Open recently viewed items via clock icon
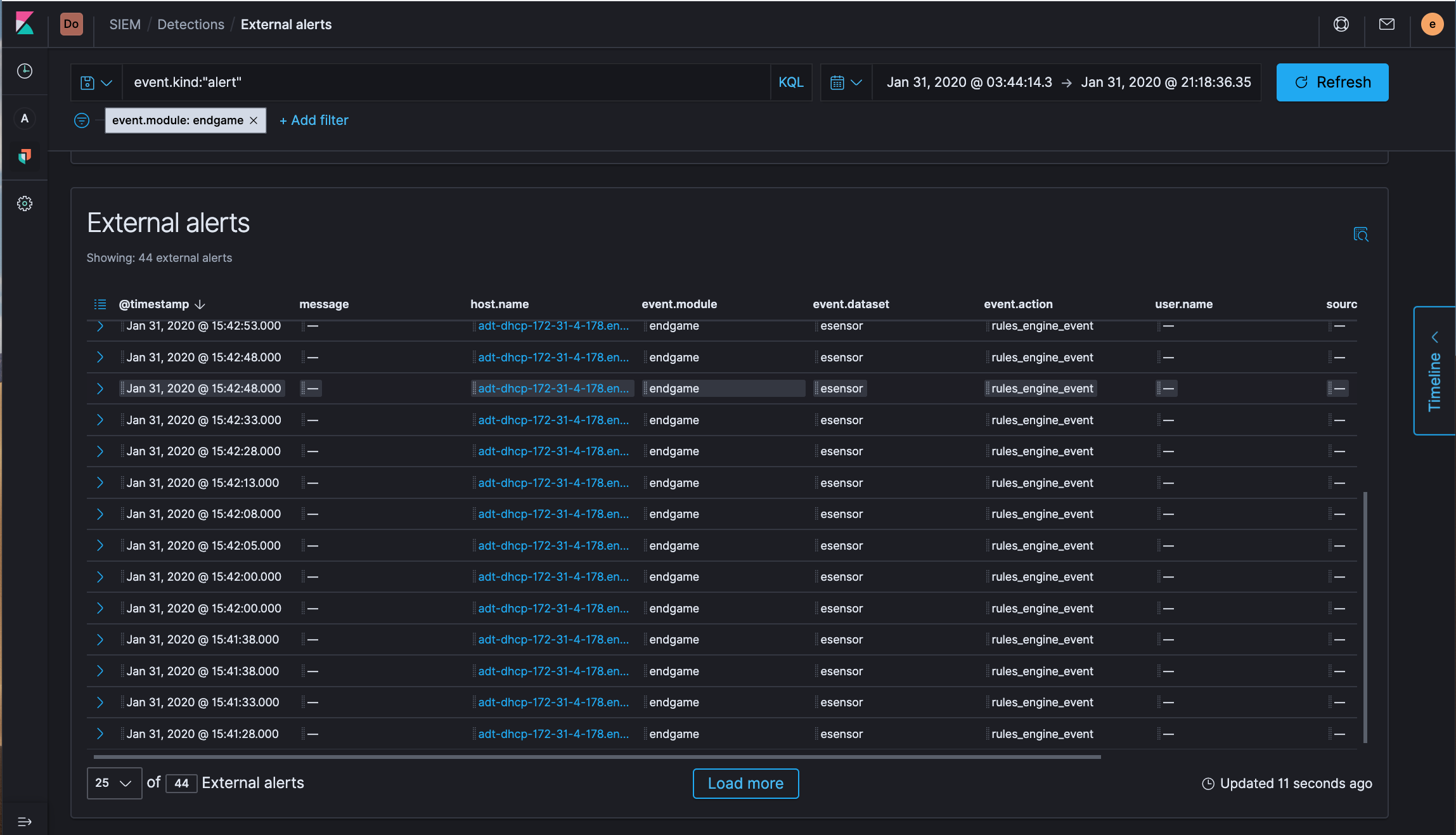Image resolution: width=1456 pixels, height=835 pixels. tap(25, 71)
